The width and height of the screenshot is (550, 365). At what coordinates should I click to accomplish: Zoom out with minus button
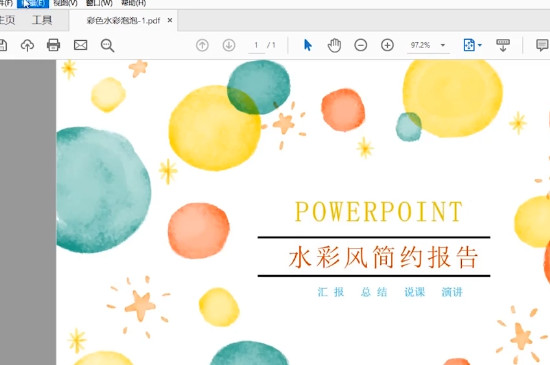tap(361, 45)
